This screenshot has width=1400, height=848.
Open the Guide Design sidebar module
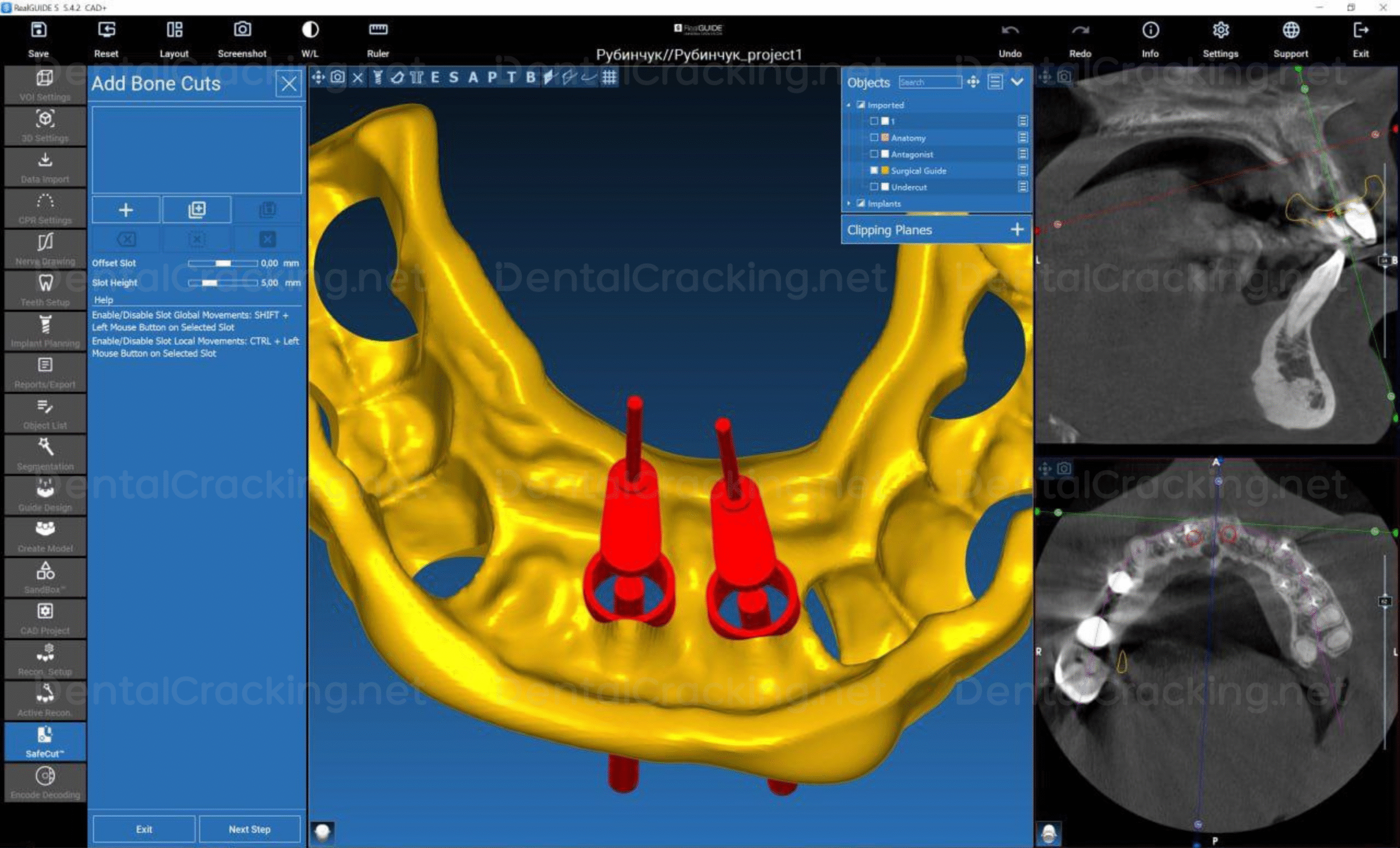tap(45, 495)
